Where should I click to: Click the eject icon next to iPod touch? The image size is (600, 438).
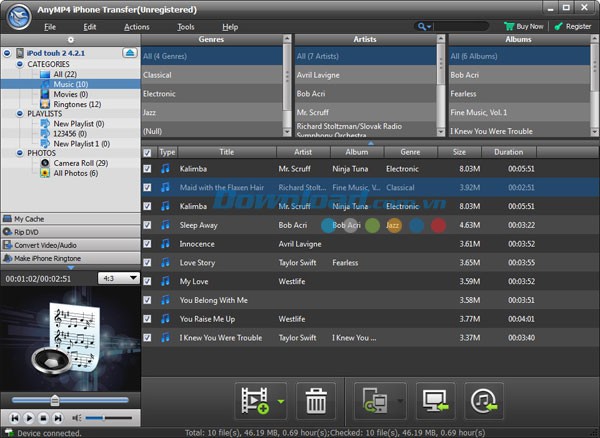(x=129, y=52)
